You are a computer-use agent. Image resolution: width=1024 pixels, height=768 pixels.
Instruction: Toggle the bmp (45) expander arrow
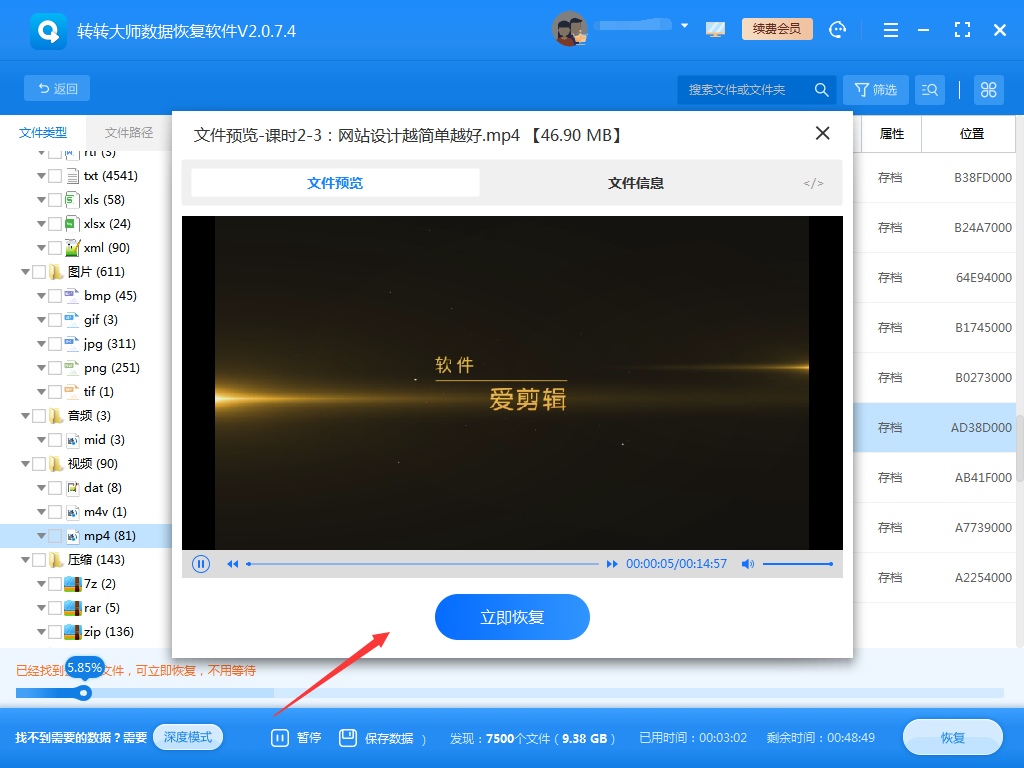pos(41,296)
